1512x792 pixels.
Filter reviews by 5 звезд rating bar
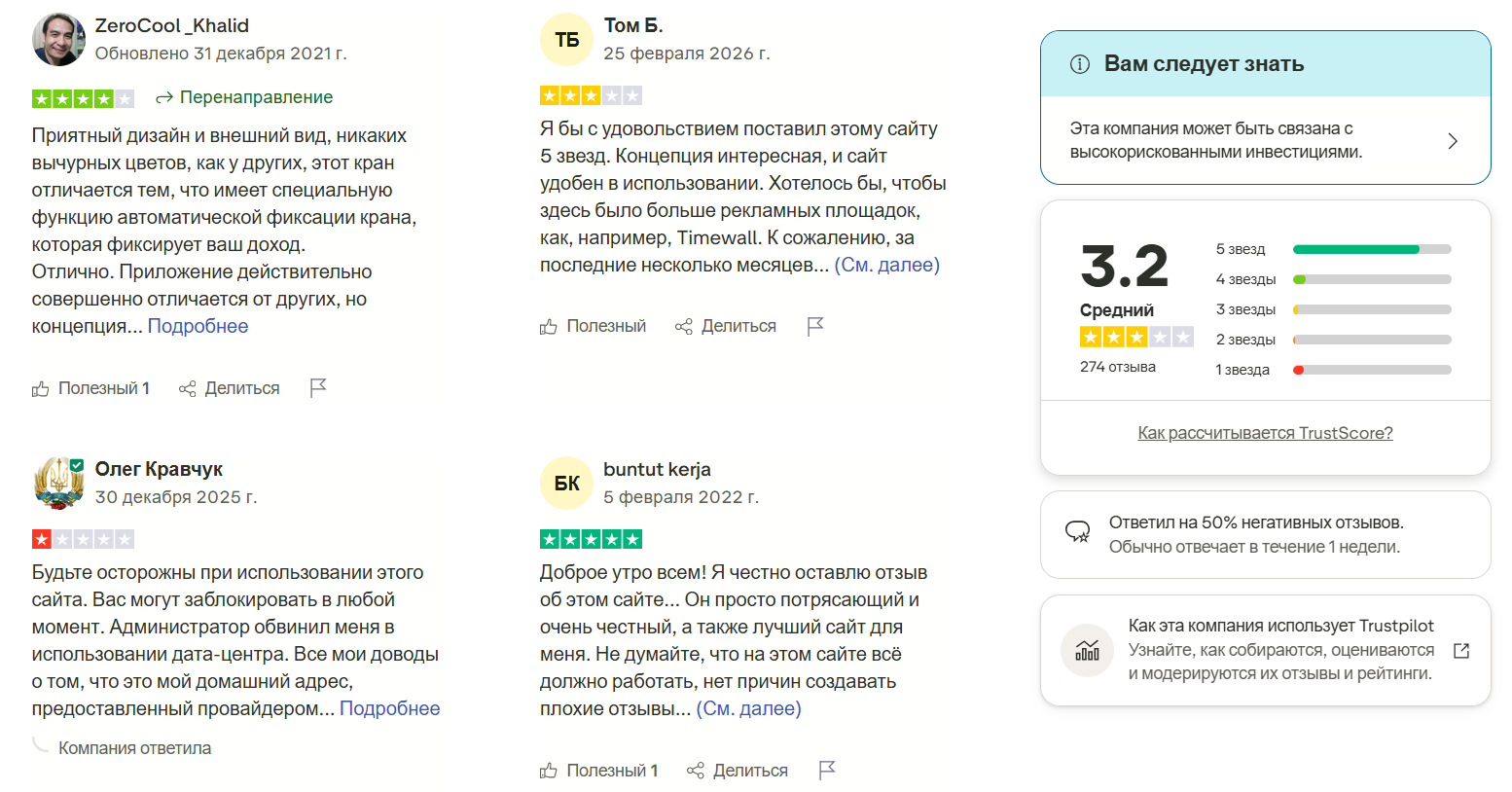coord(1372,249)
